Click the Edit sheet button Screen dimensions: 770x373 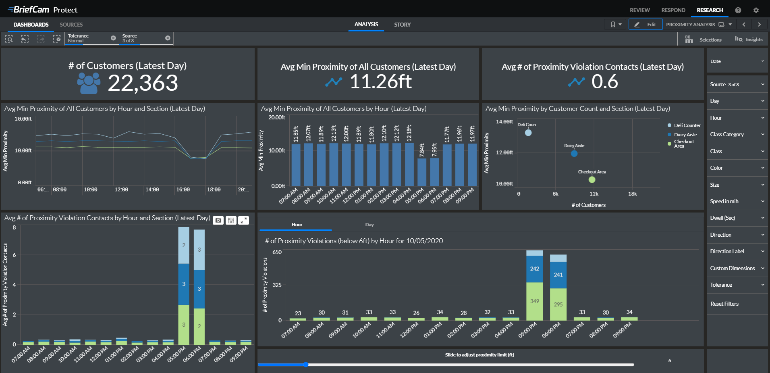[x=645, y=24]
